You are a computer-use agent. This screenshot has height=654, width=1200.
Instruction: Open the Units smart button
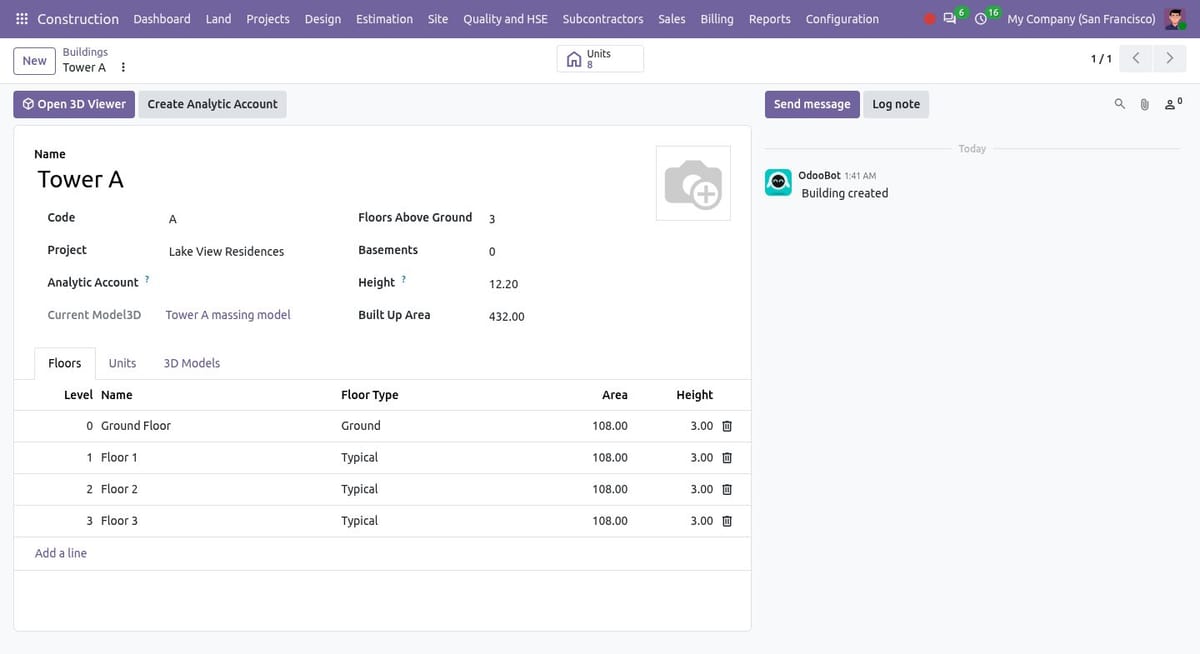[600, 59]
